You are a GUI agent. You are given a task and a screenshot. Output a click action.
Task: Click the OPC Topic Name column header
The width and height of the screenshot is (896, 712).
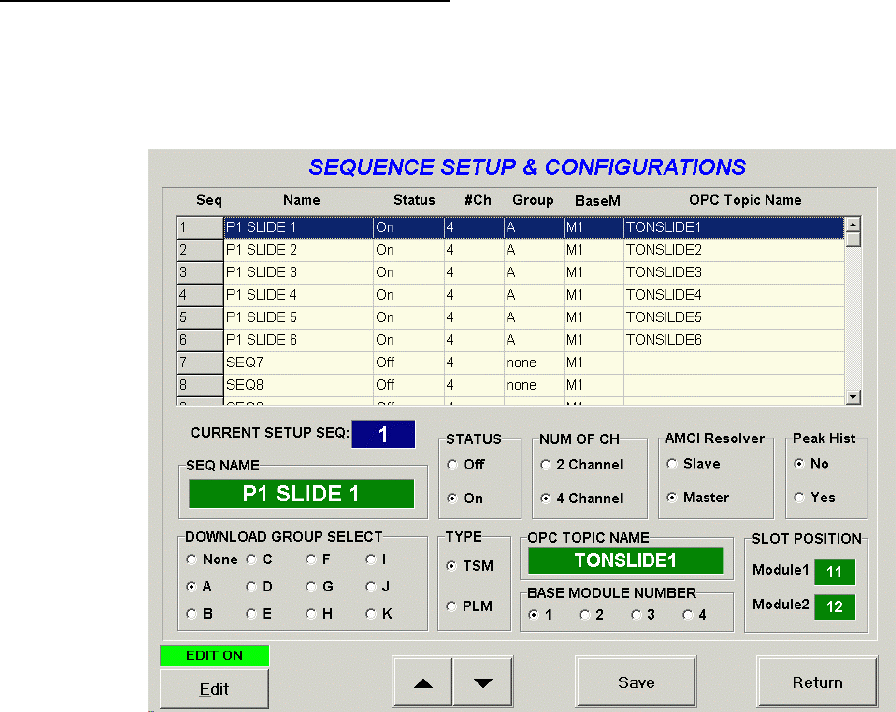coord(745,200)
